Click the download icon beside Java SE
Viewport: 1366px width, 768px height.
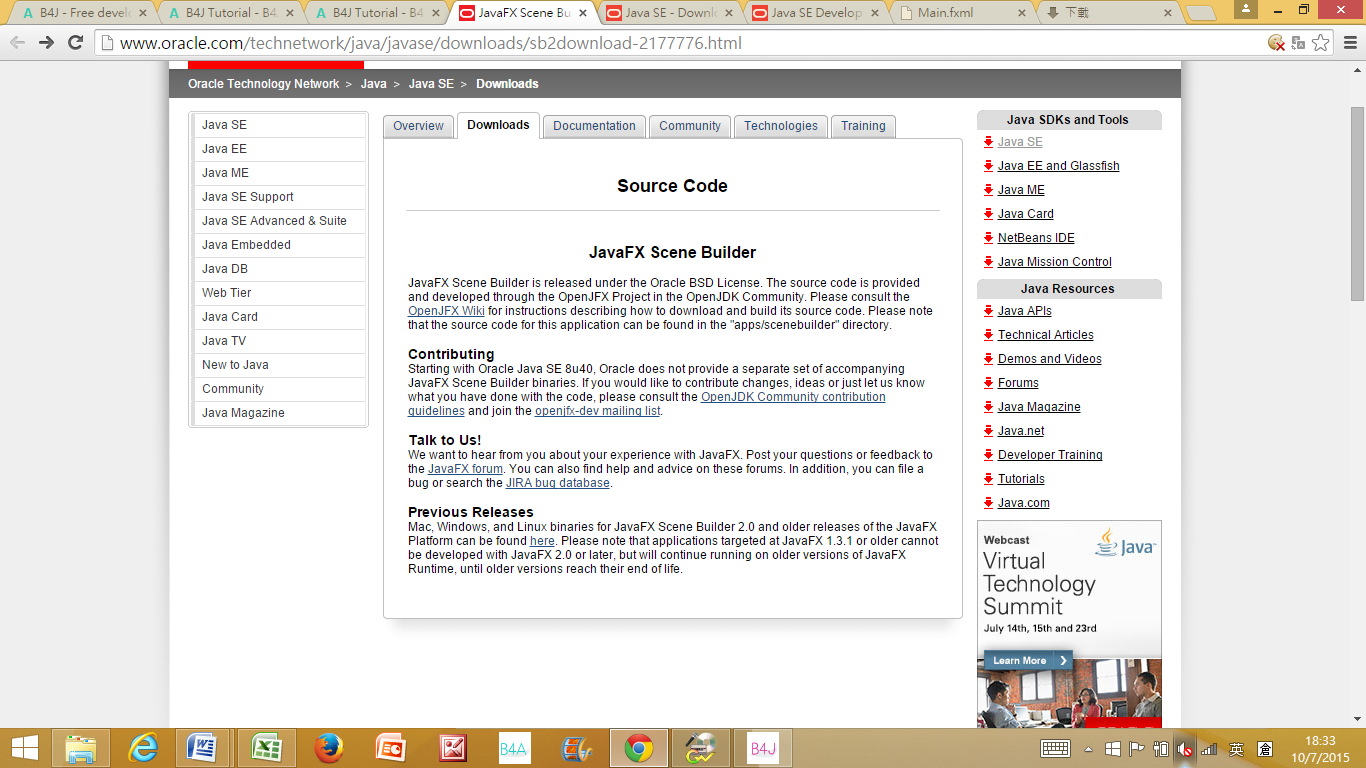[x=988, y=141]
